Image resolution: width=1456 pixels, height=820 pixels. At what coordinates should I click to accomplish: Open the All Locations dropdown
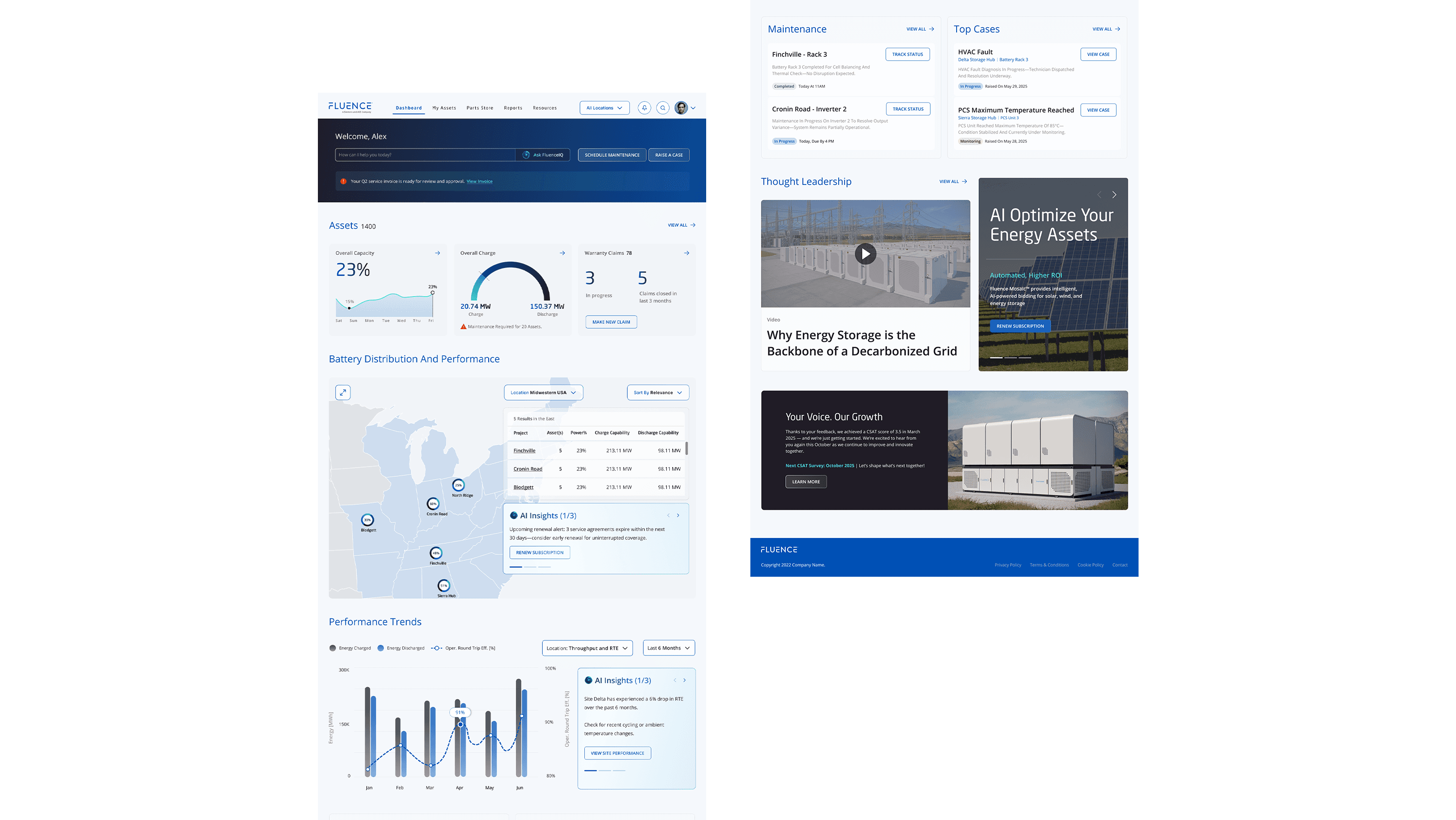604,108
